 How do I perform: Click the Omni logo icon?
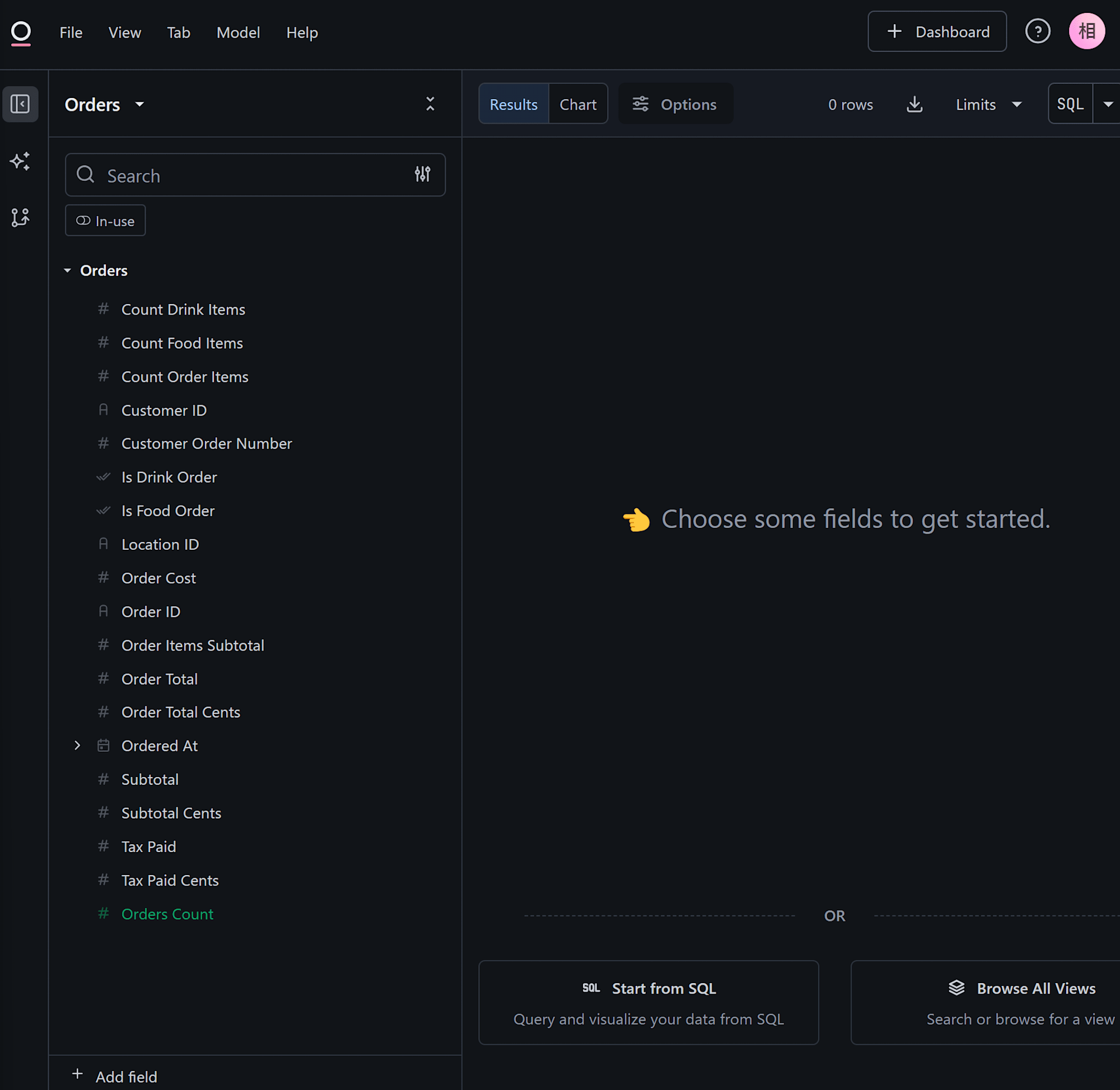point(21,33)
